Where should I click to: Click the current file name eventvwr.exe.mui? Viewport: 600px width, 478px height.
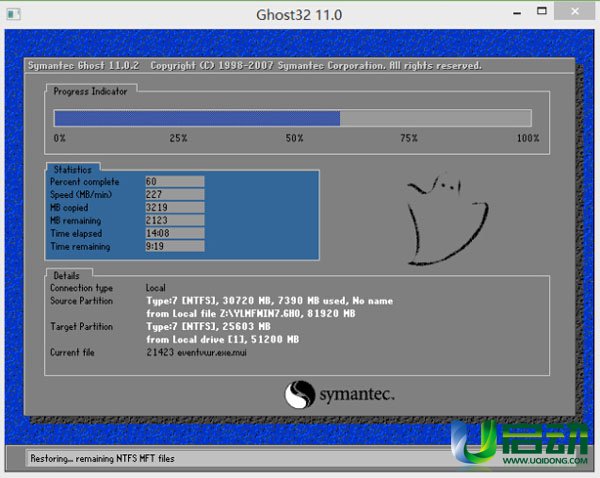(212, 352)
